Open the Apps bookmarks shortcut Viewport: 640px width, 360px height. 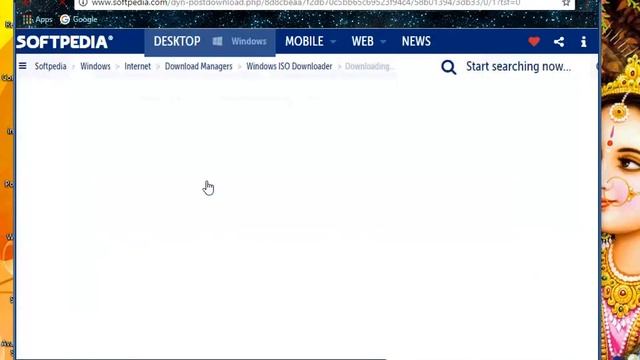click(38, 20)
